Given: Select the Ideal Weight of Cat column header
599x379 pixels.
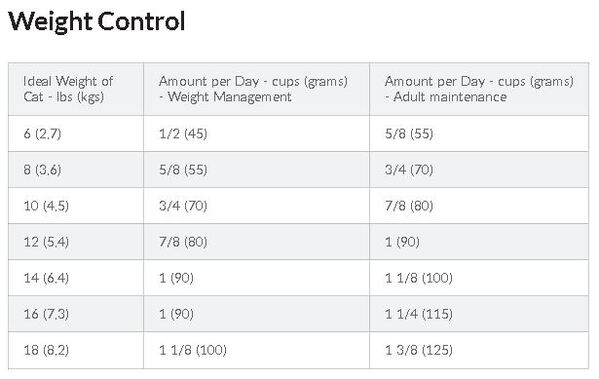Looking at the screenshot, I should pyautogui.click(x=76, y=89).
